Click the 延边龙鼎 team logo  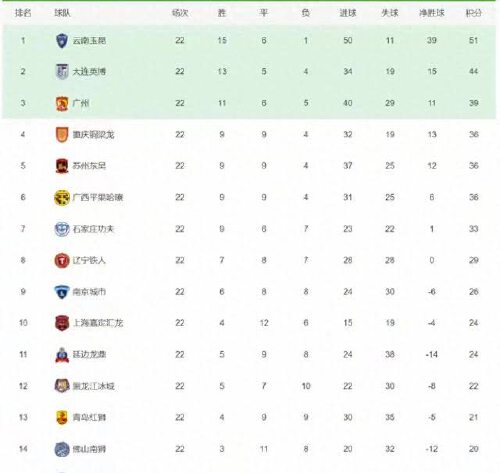click(62, 355)
